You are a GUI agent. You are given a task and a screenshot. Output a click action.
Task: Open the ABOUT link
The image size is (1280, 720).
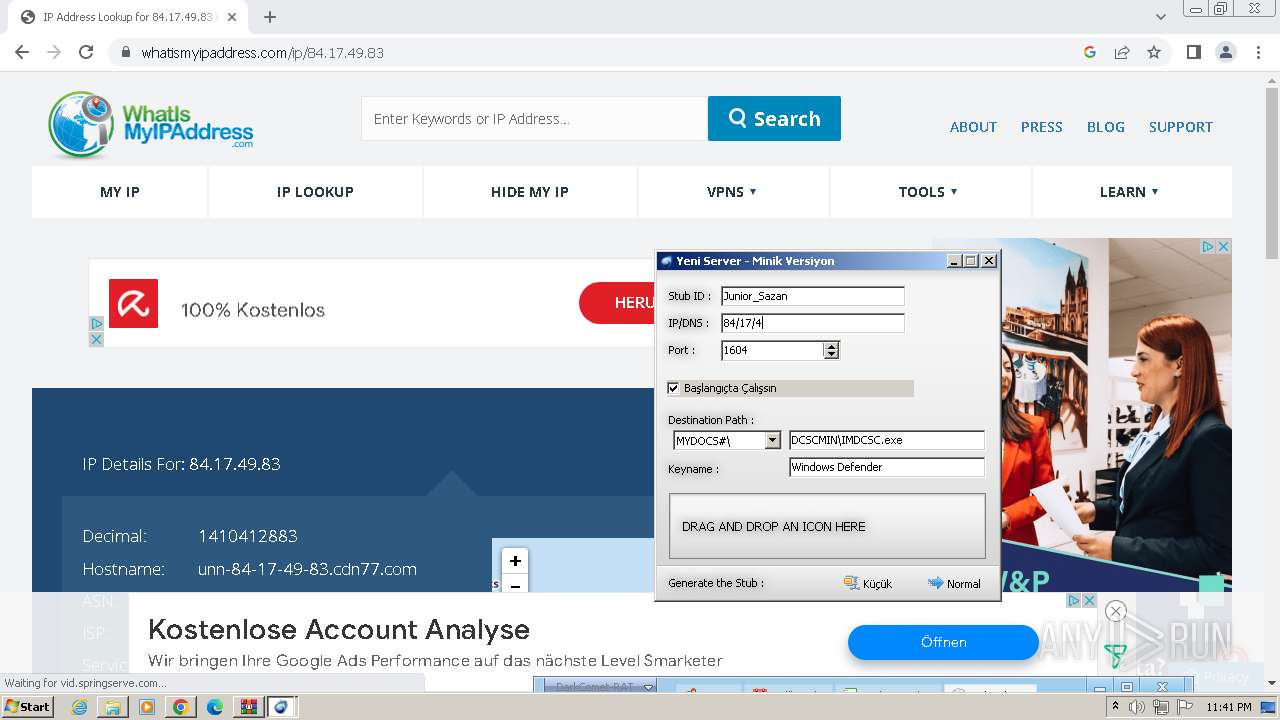973,127
